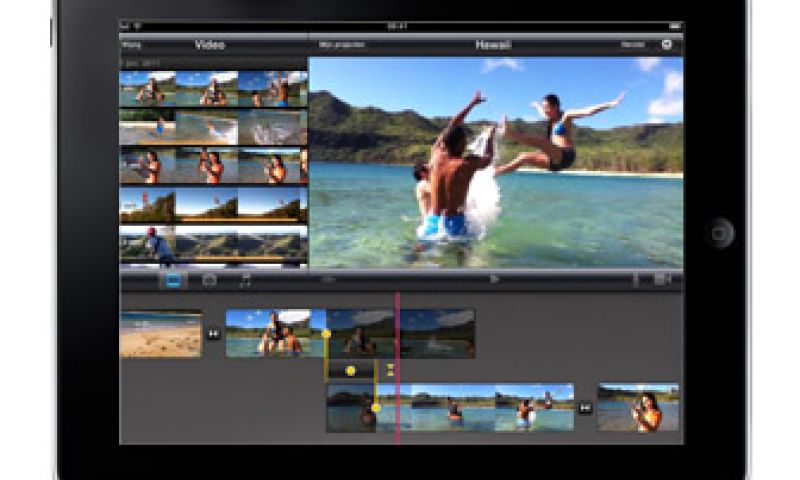Tap the text button left of the gear
The width and height of the screenshot is (800, 480).
(x=633, y=44)
